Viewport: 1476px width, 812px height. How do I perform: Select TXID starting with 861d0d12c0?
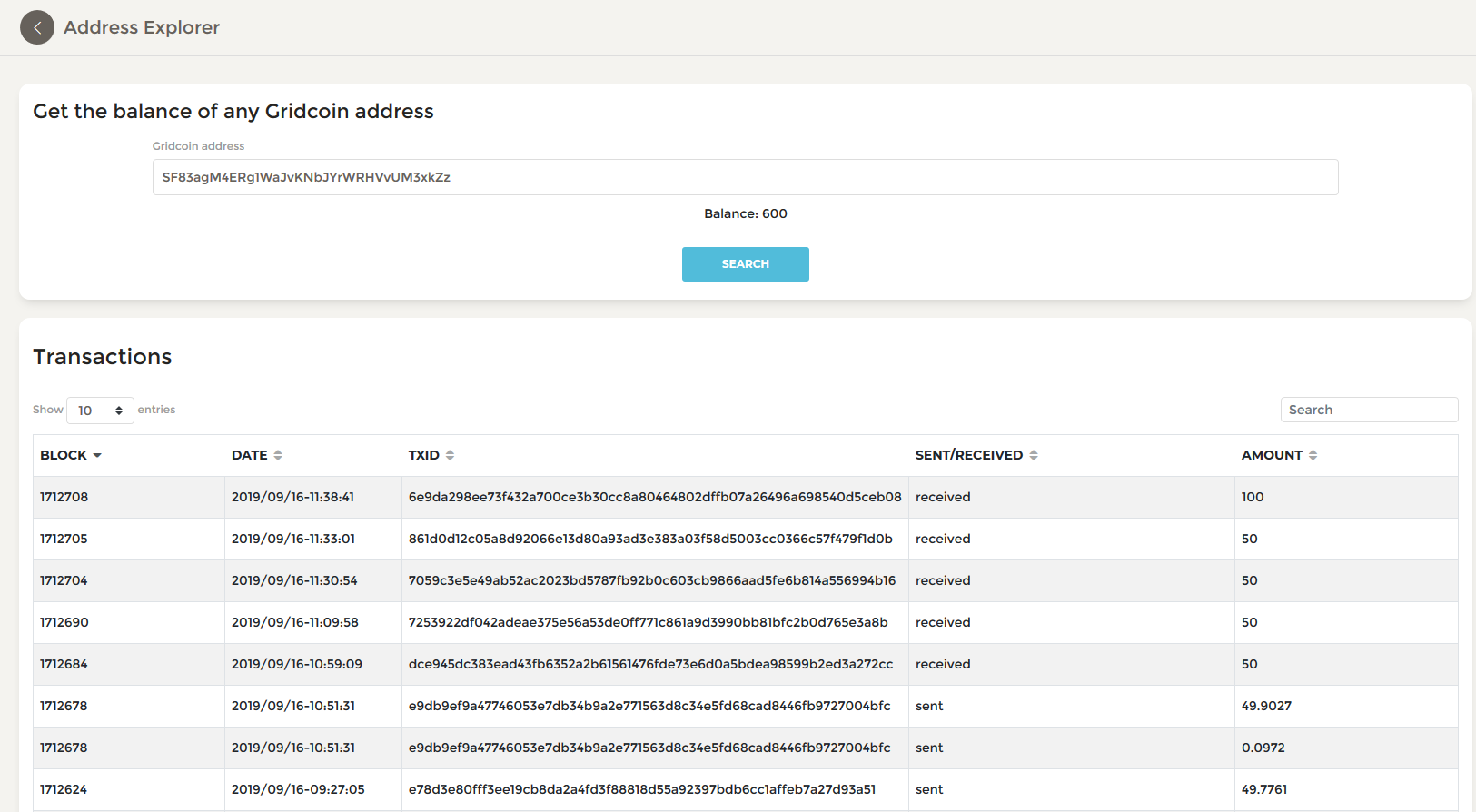650,539
